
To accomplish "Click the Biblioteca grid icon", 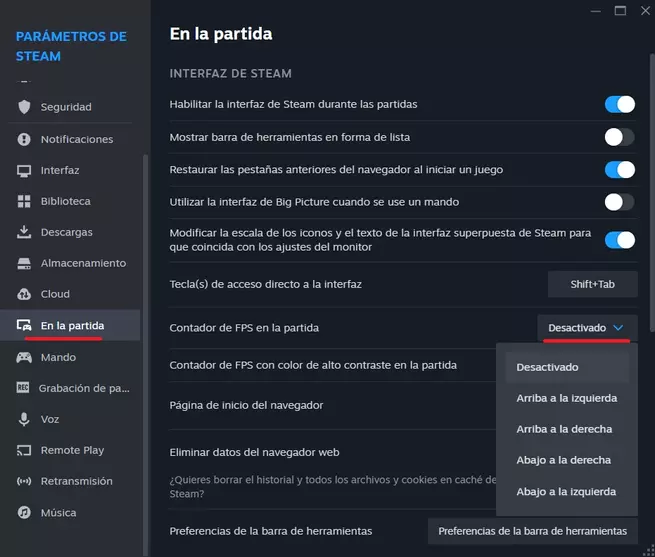I will (24, 201).
